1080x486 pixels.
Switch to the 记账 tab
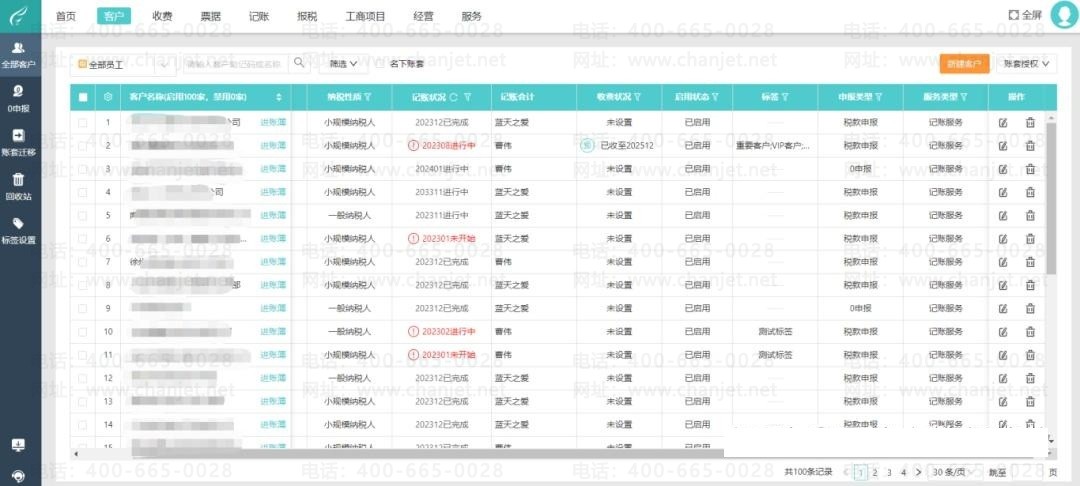(x=258, y=16)
